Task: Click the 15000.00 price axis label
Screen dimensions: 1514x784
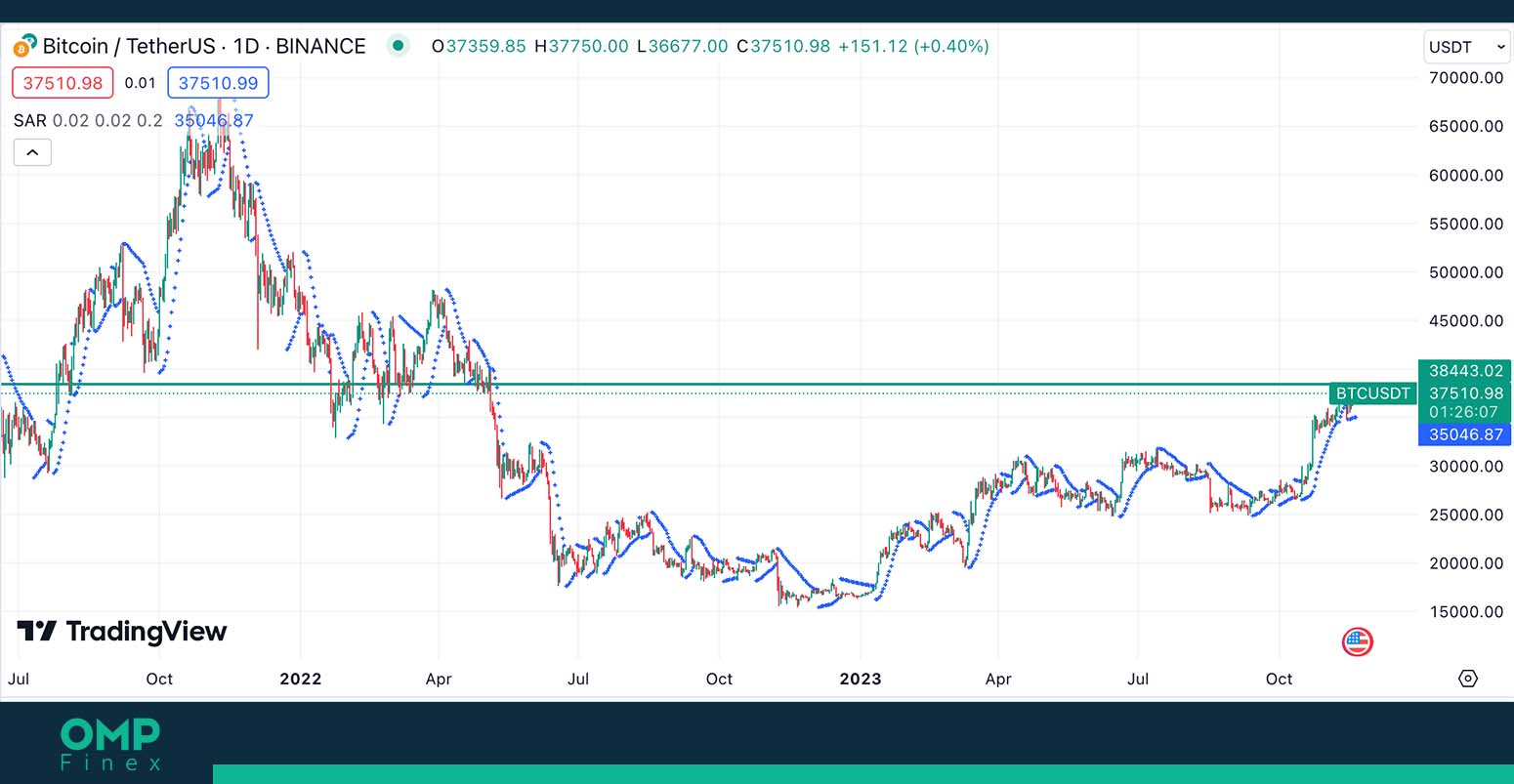Action: pyautogui.click(x=1465, y=612)
